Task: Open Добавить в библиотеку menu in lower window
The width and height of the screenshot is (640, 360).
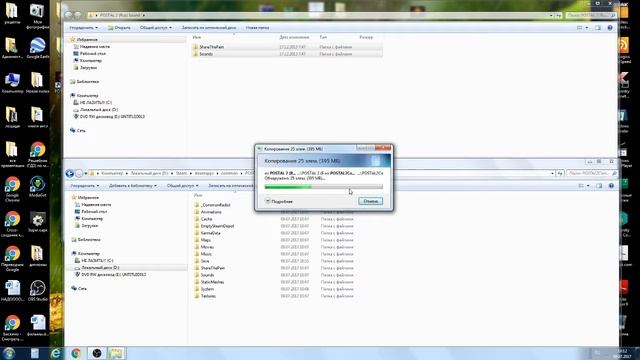Action: coord(133,186)
